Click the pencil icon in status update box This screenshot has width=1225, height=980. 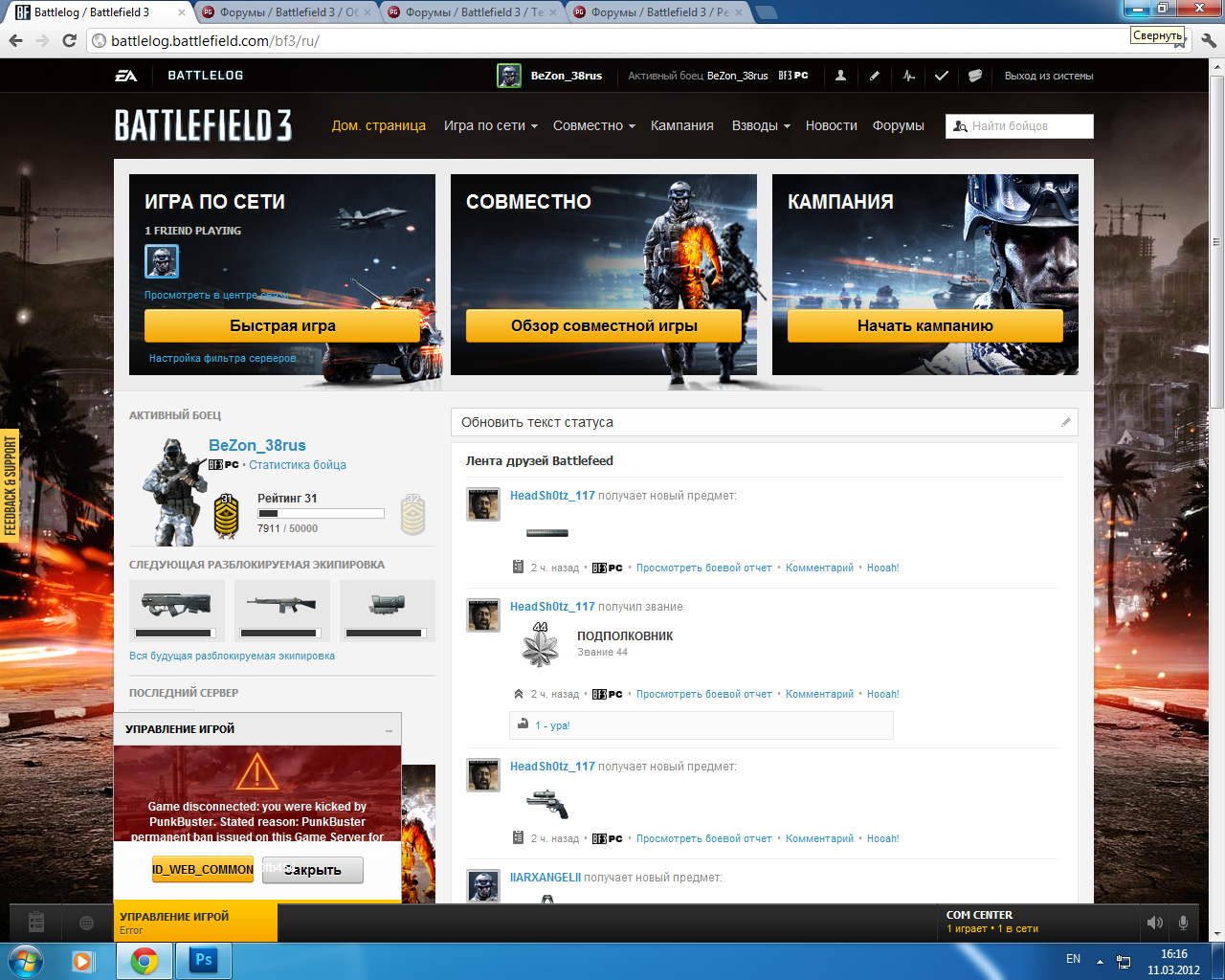tap(1065, 422)
